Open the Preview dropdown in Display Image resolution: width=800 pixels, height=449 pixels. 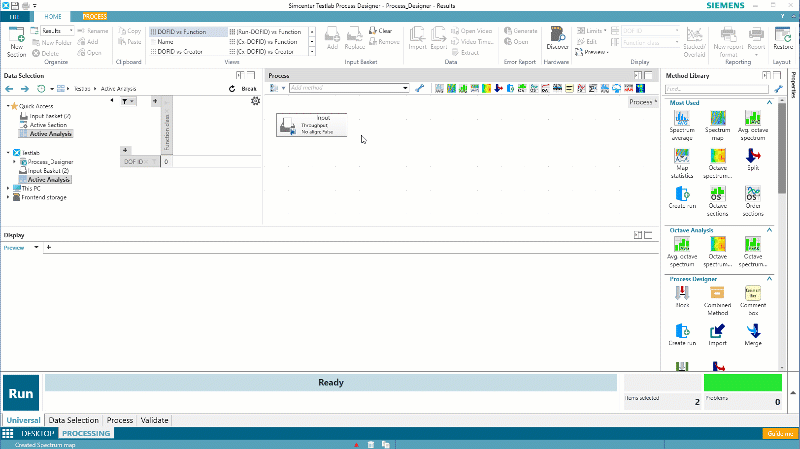(x=37, y=246)
